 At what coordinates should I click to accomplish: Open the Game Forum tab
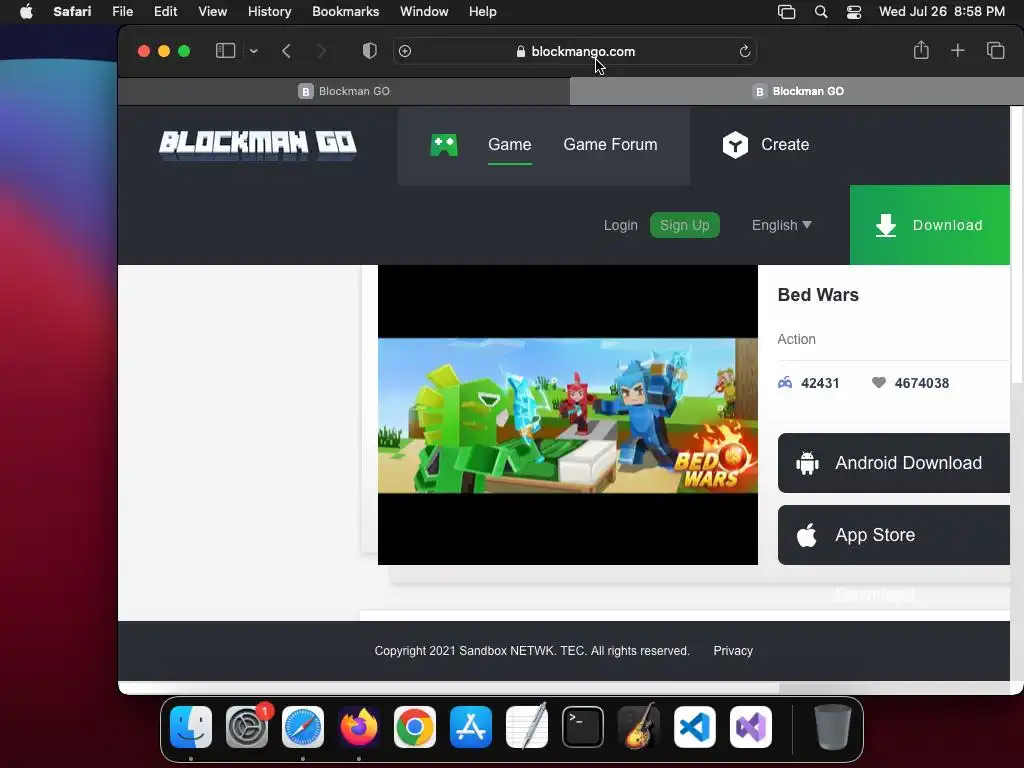pyautogui.click(x=610, y=144)
